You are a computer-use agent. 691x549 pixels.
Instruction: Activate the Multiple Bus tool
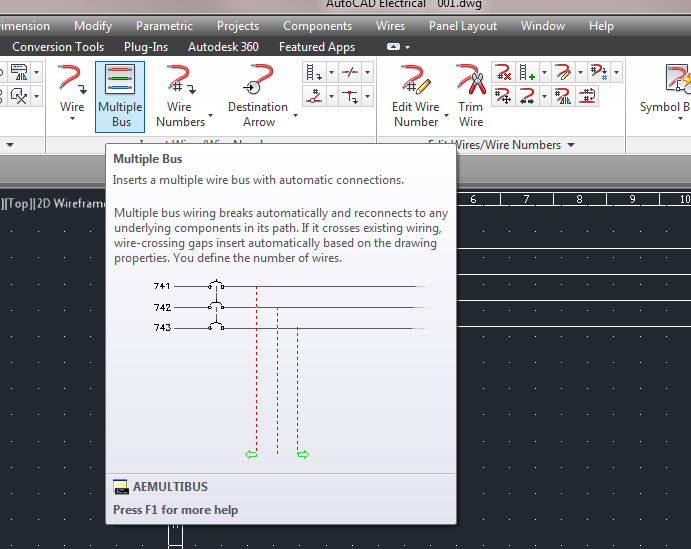tap(120, 96)
